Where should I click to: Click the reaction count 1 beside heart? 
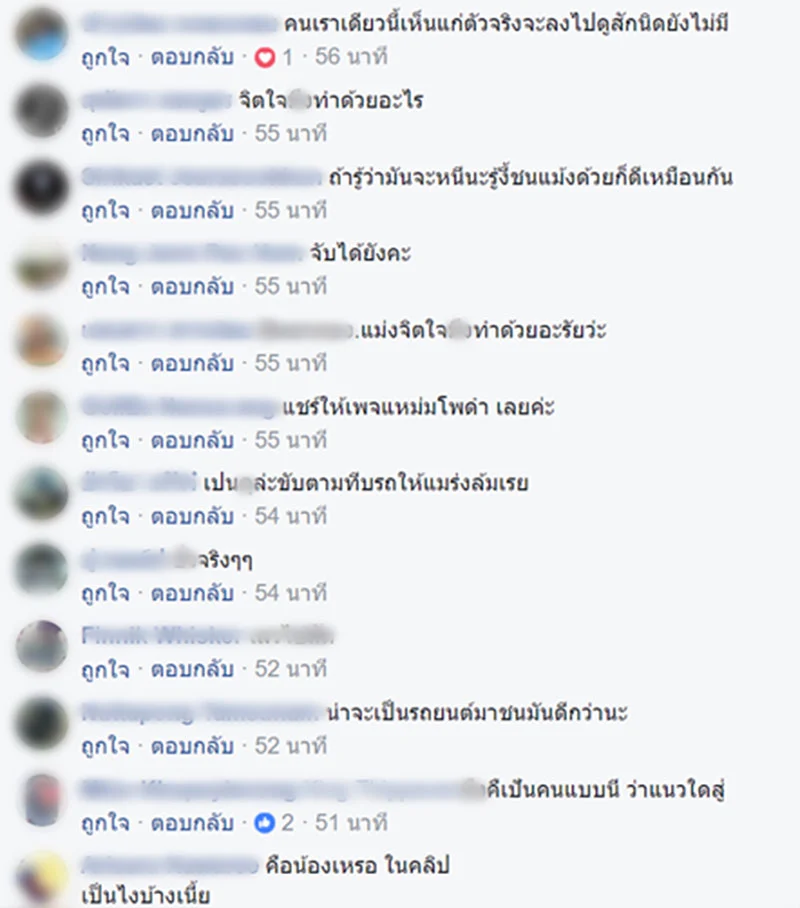pos(287,57)
